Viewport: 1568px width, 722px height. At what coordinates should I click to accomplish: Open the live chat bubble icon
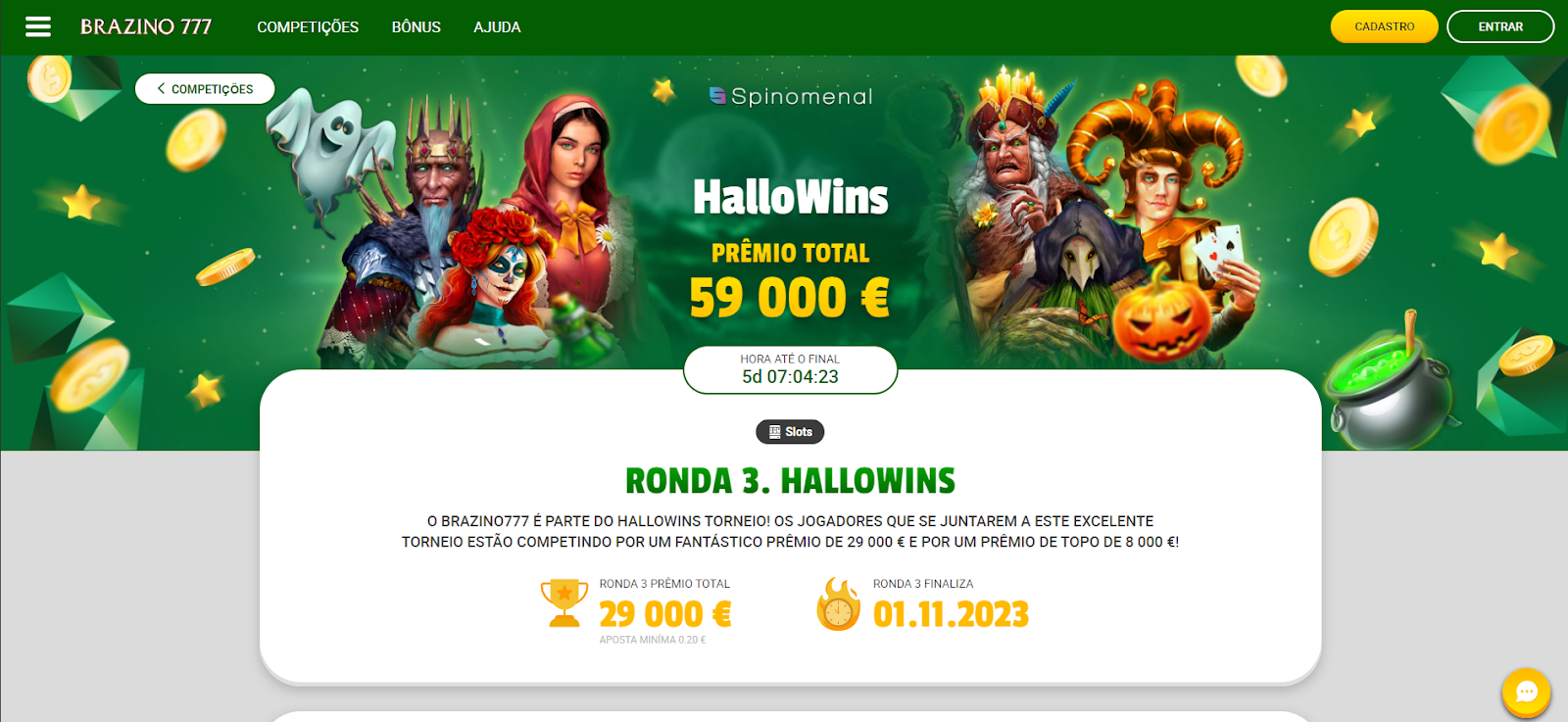click(x=1526, y=693)
